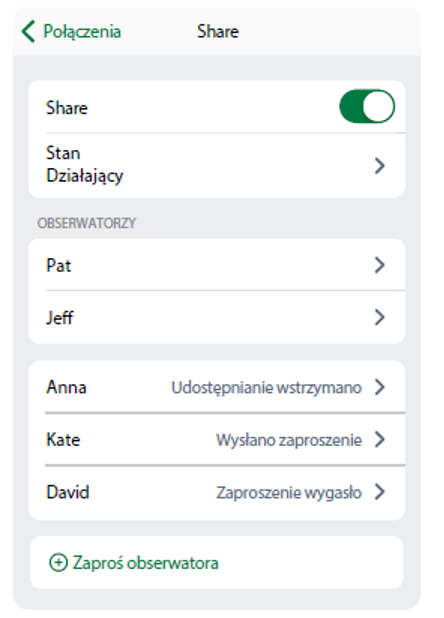Expand the chevron next to Stan
The image size is (444, 618).
coord(379,166)
